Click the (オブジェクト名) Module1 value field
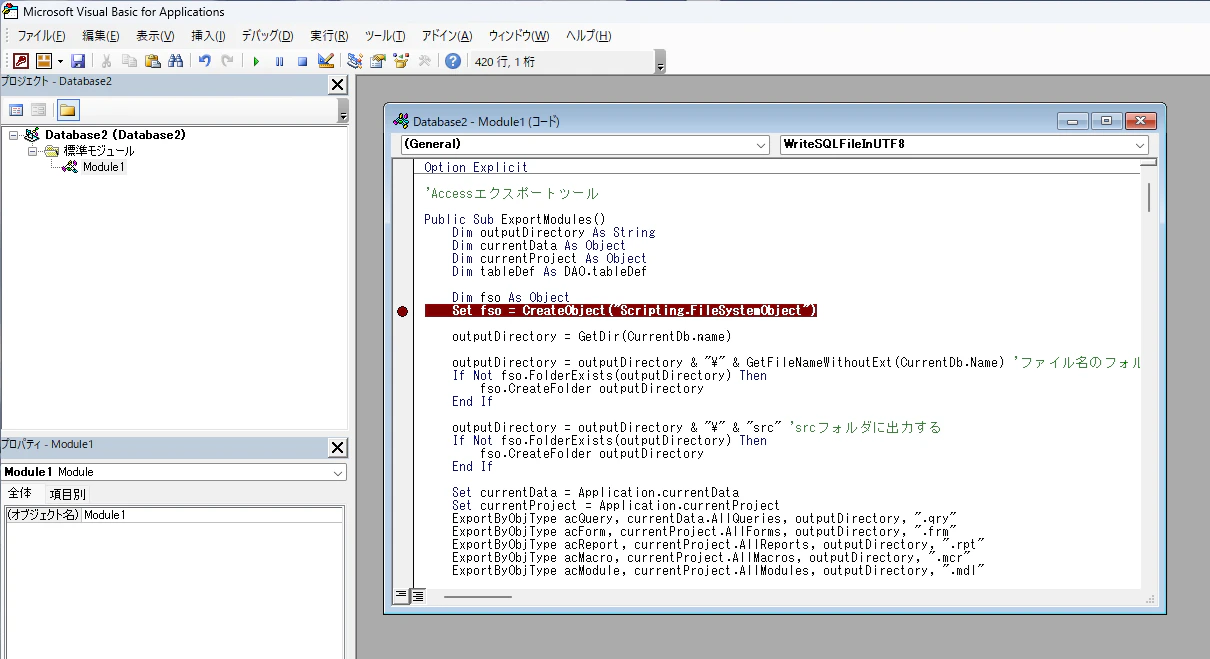This screenshot has width=1210, height=659. 212,515
